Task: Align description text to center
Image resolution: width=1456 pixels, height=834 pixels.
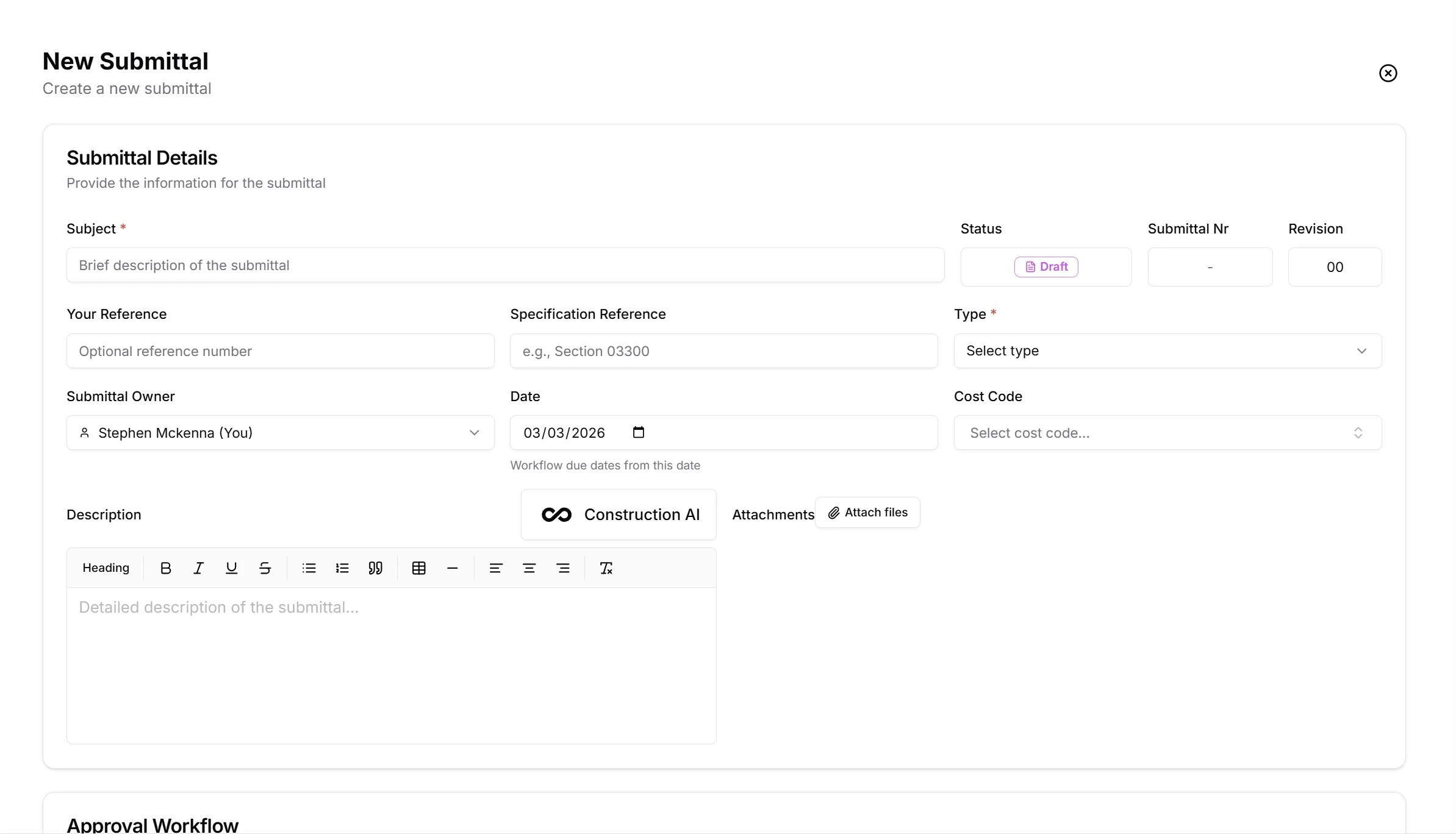Action: 529,568
